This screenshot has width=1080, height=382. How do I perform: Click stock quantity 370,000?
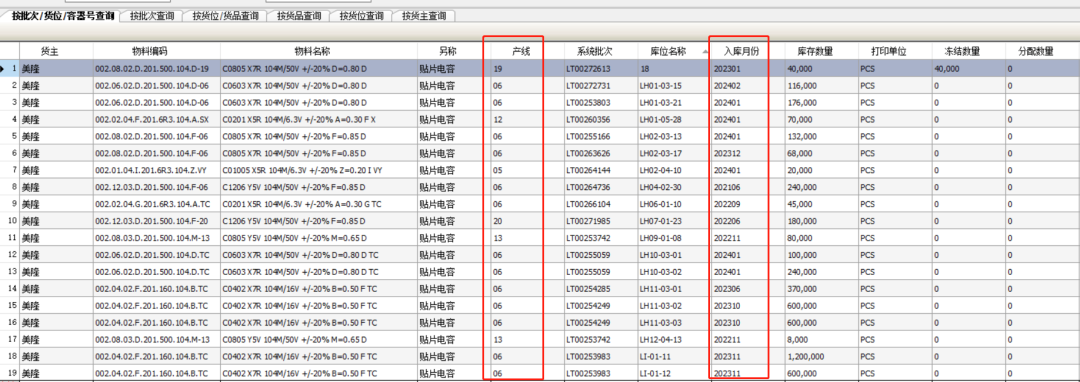point(802,288)
